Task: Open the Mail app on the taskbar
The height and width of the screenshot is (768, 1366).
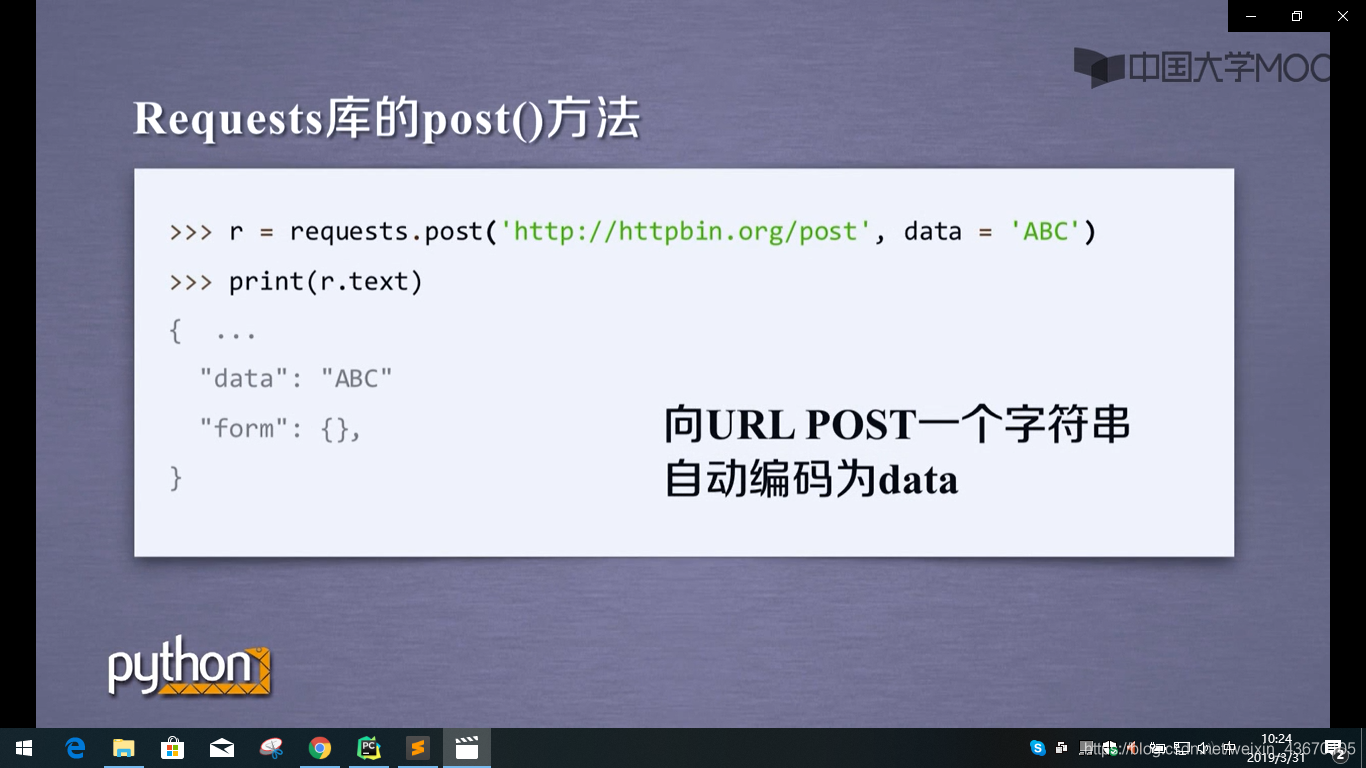Action: point(221,748)
